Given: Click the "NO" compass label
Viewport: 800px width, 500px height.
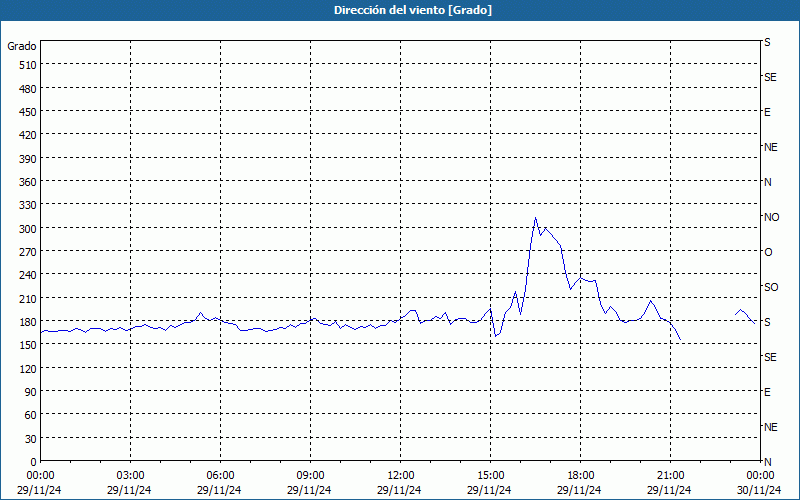Looking at the screenshot, I should point(771,217).
